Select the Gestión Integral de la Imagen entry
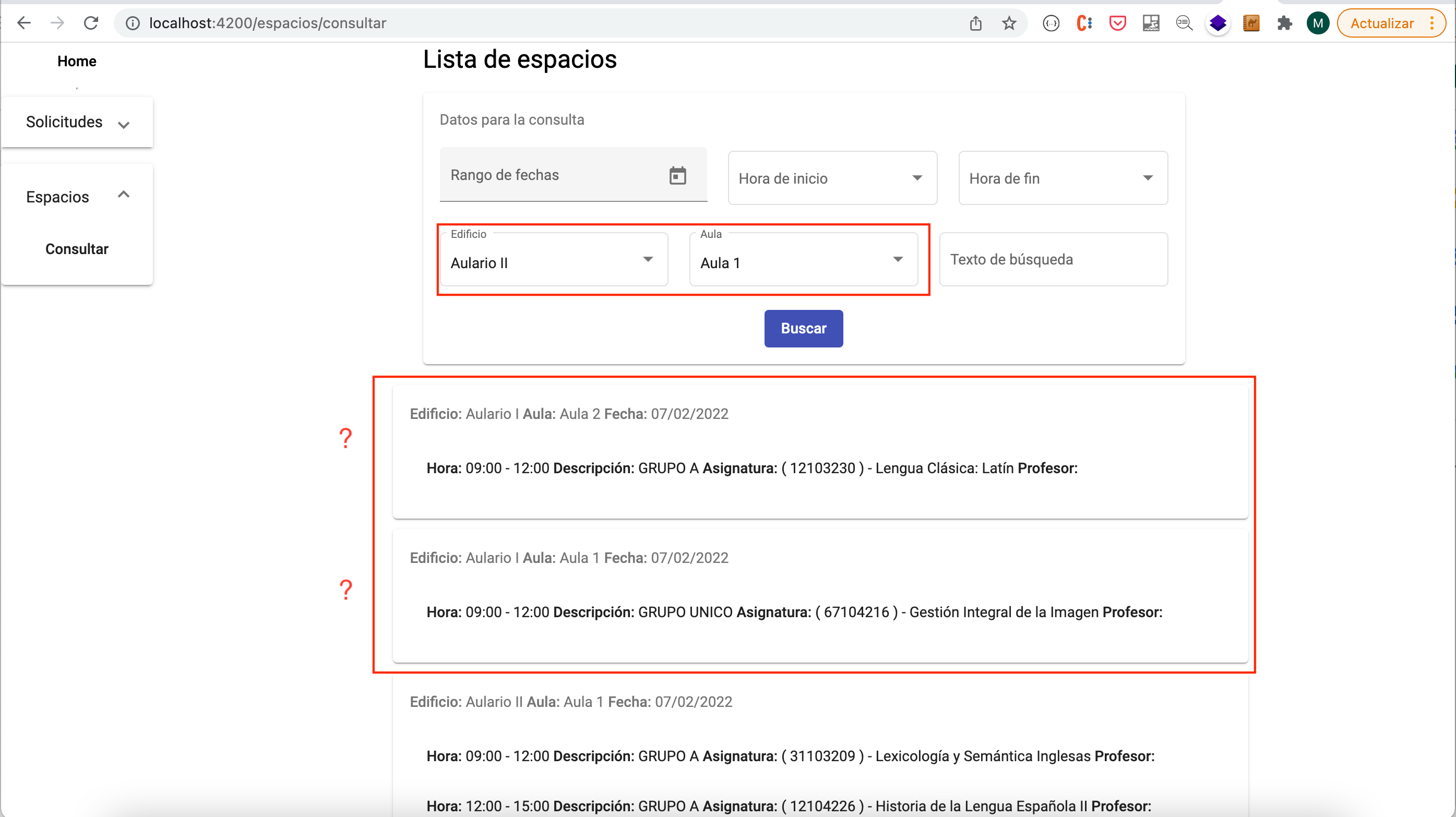 click(795, 612)
